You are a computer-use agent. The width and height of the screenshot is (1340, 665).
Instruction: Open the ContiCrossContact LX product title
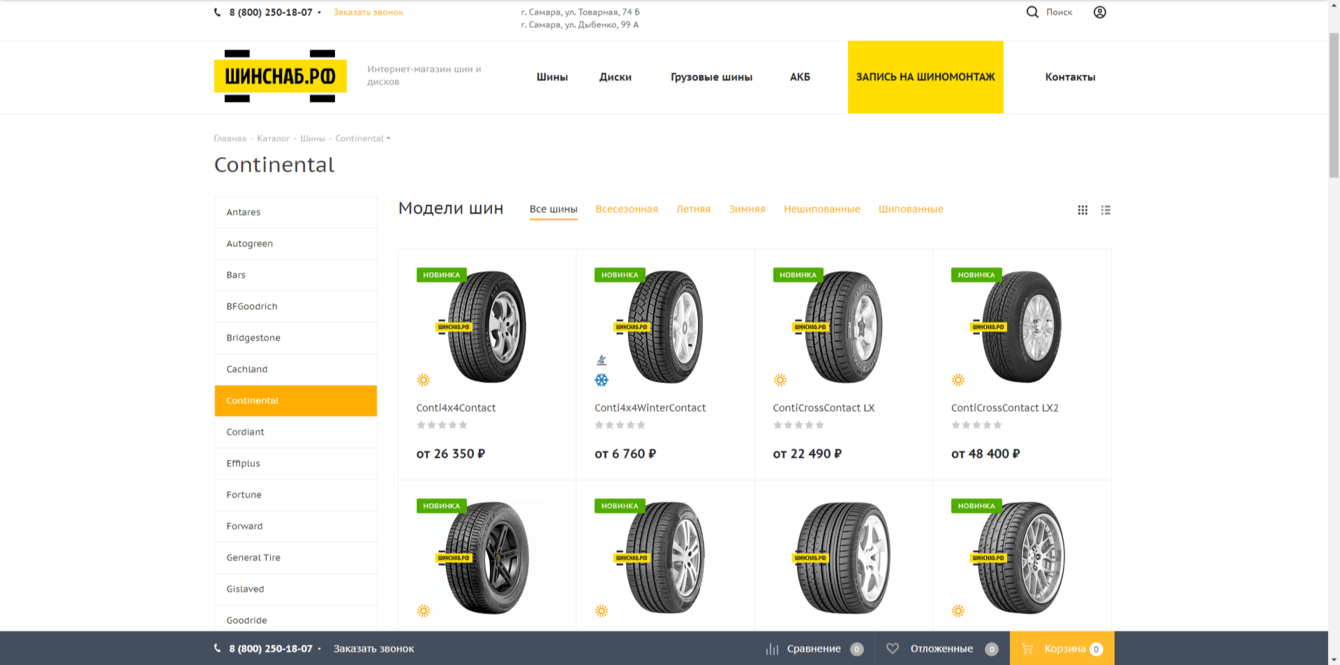pyautogui.click(x=823, y=408)
